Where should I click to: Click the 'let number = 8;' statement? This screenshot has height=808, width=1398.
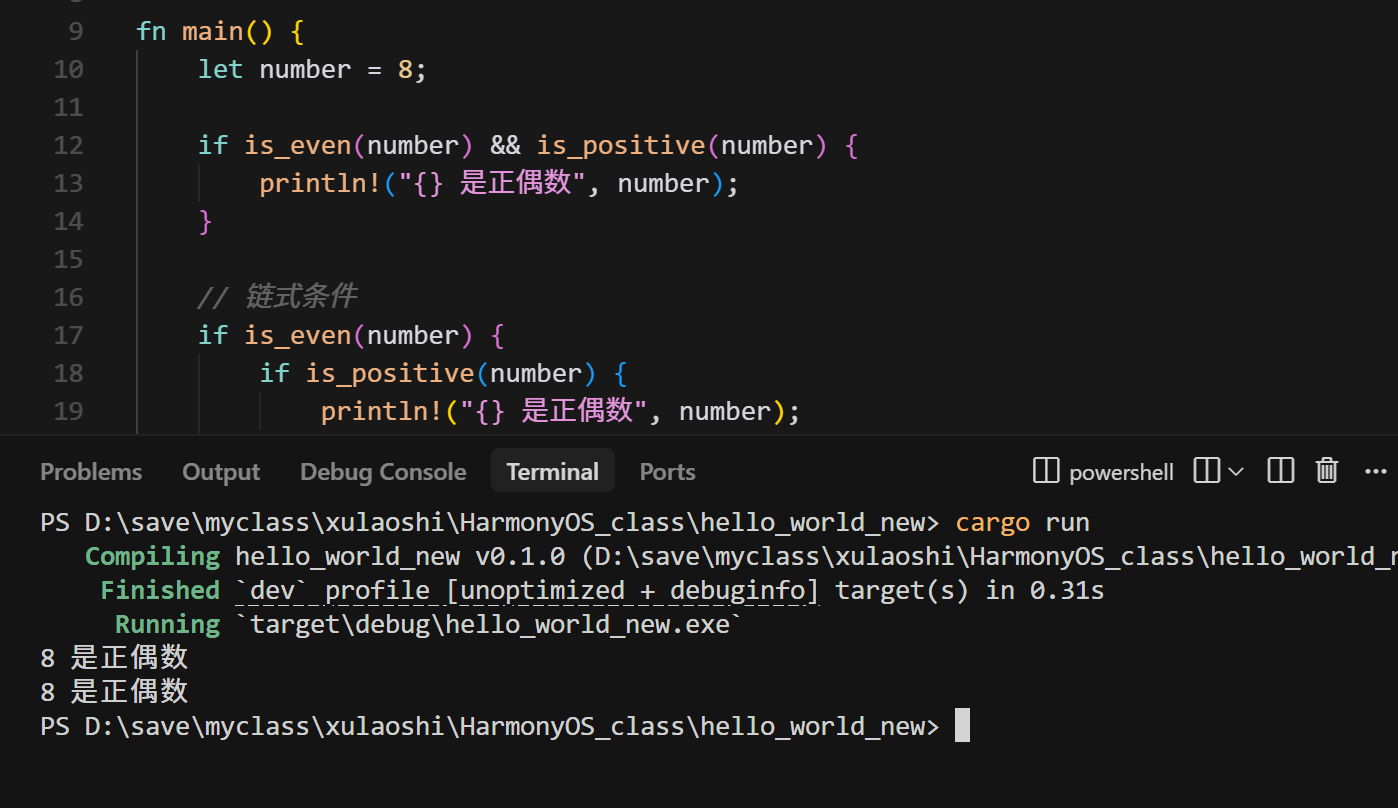coord(312,69)
